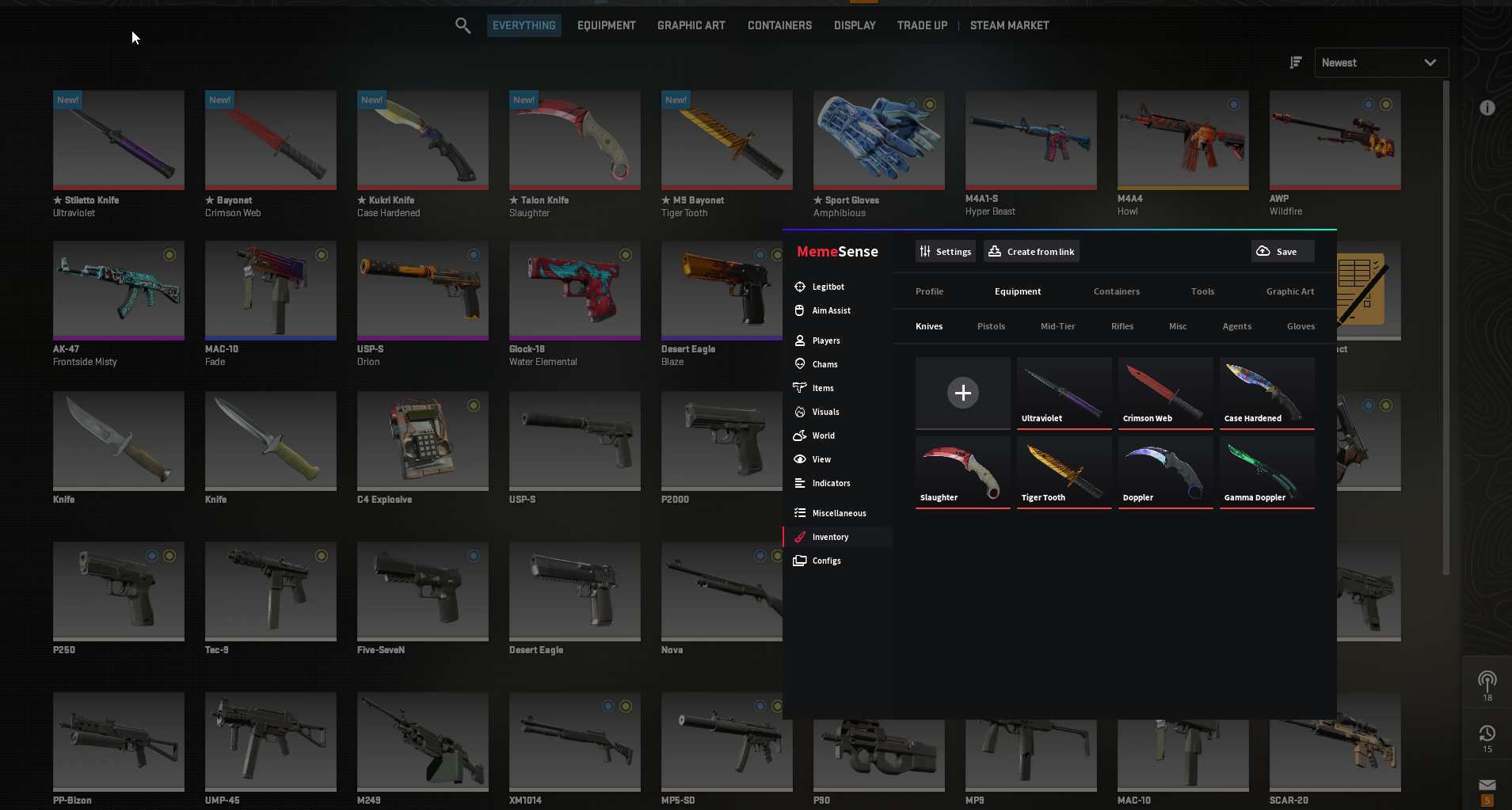Select the Ultraviolet knife tile in MemeSense

point(1064,393)
